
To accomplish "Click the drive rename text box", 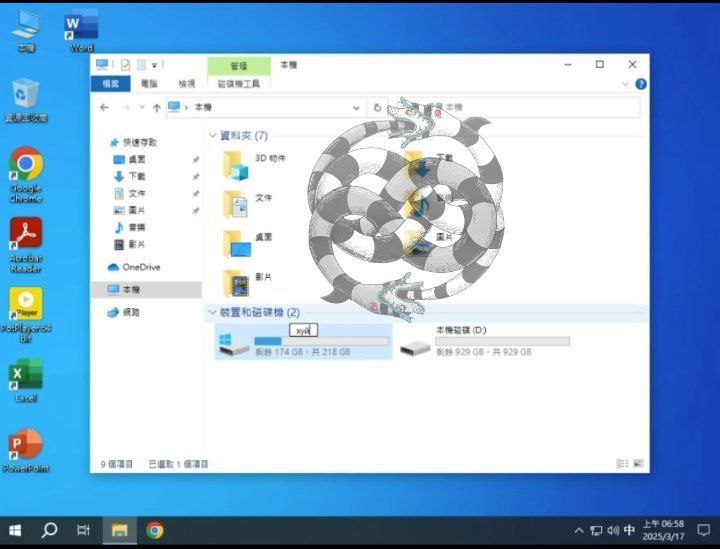I will coord(304,330).
